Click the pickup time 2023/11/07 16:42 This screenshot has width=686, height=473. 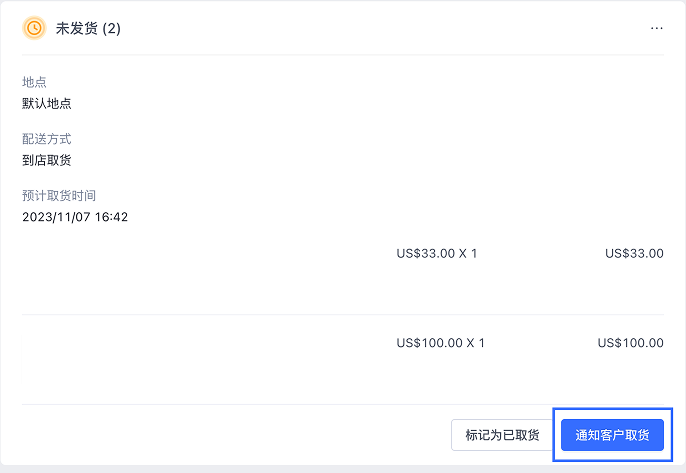(x=75, y=217)
